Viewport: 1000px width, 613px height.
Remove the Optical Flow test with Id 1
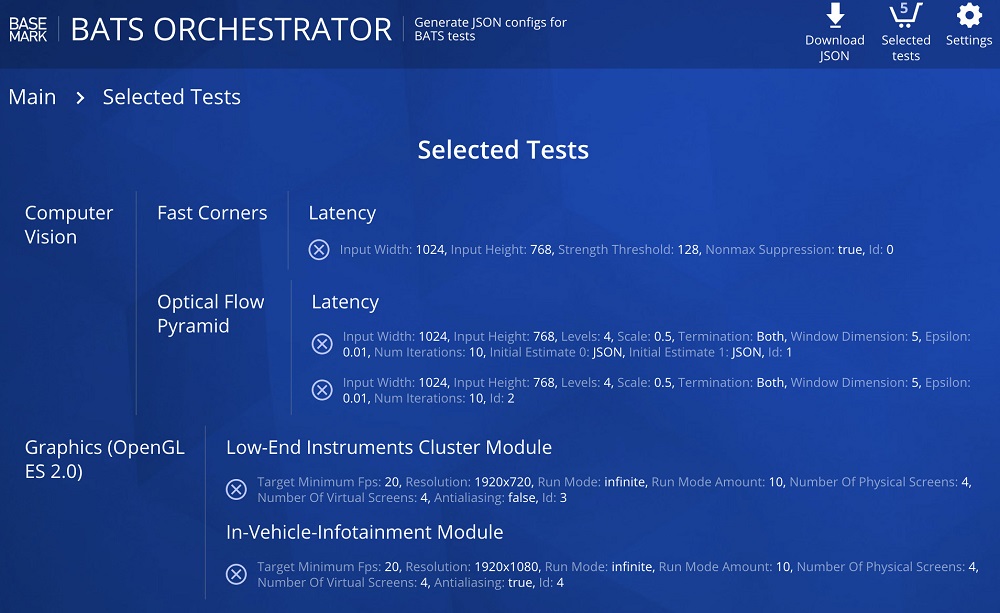[322, 344]
